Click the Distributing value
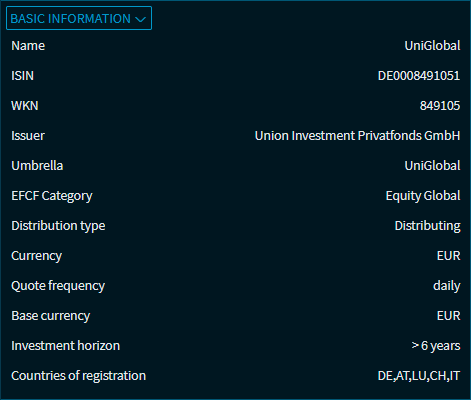 (427, 226)
